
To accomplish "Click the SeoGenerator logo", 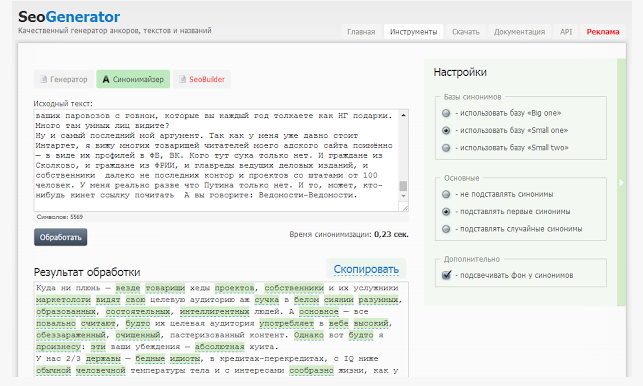I will coord(69,17).
